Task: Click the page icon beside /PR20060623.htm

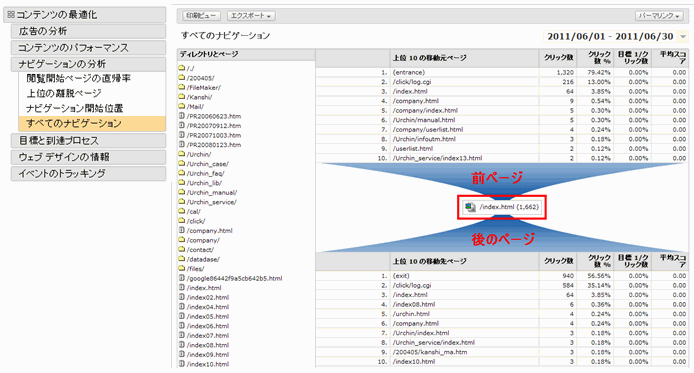Action: pos(181,115)
